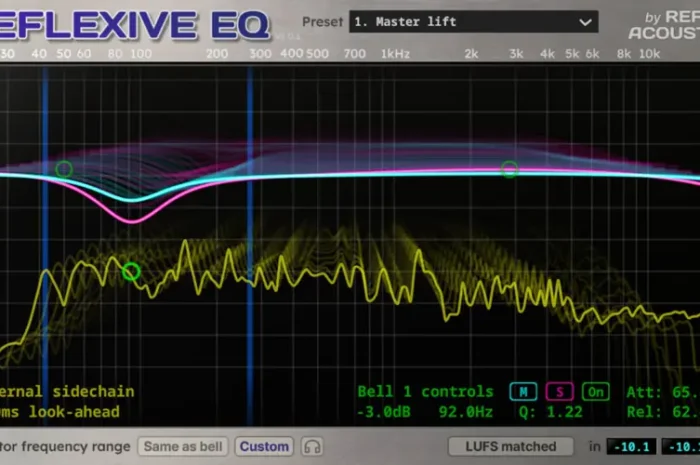This screenshot has width=700, height=465.
Task: Toggle the magenta S (side) button
Action: [x=559, y=392]
